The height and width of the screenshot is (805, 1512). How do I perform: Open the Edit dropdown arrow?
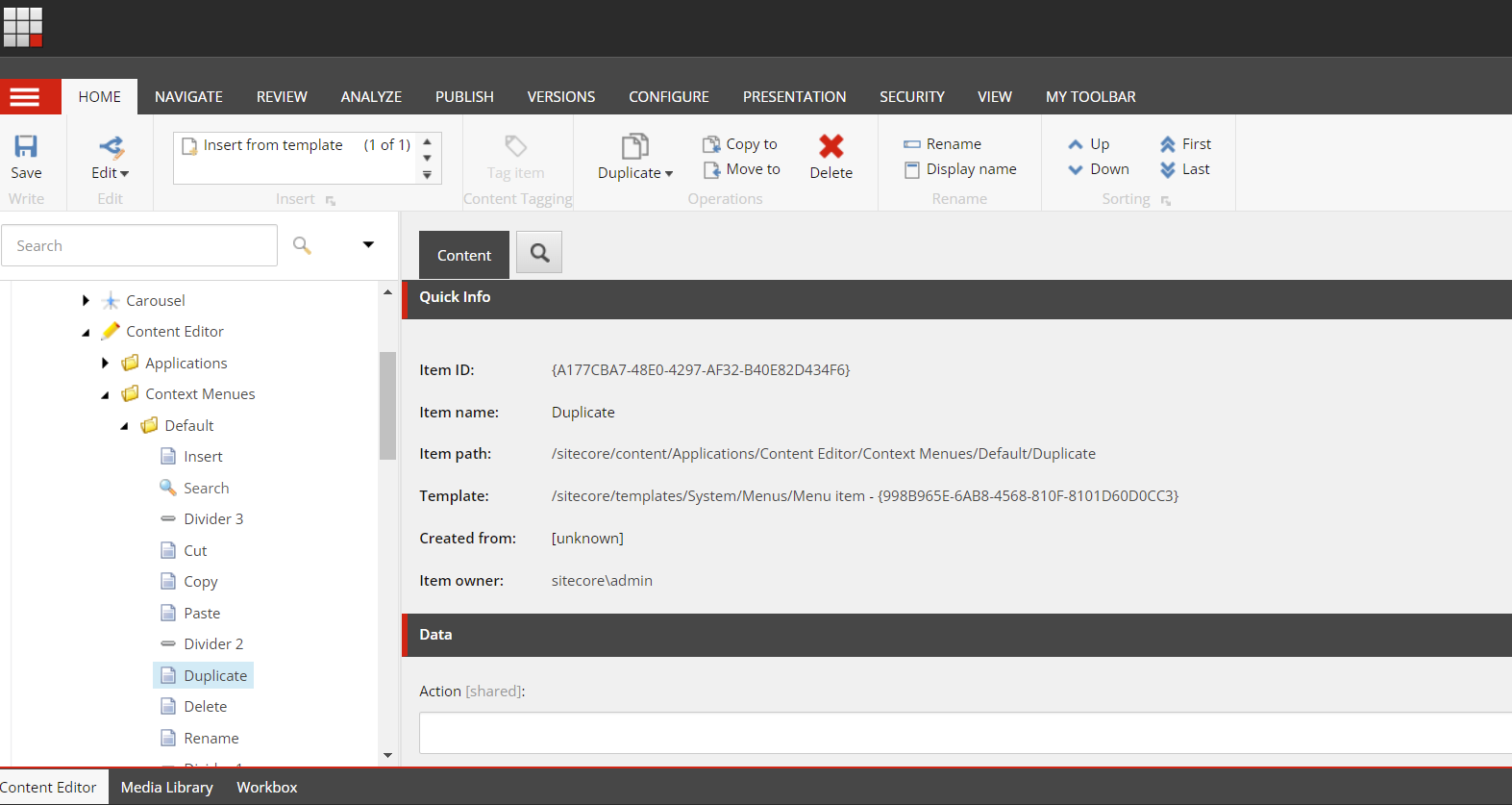pos(124,174)
